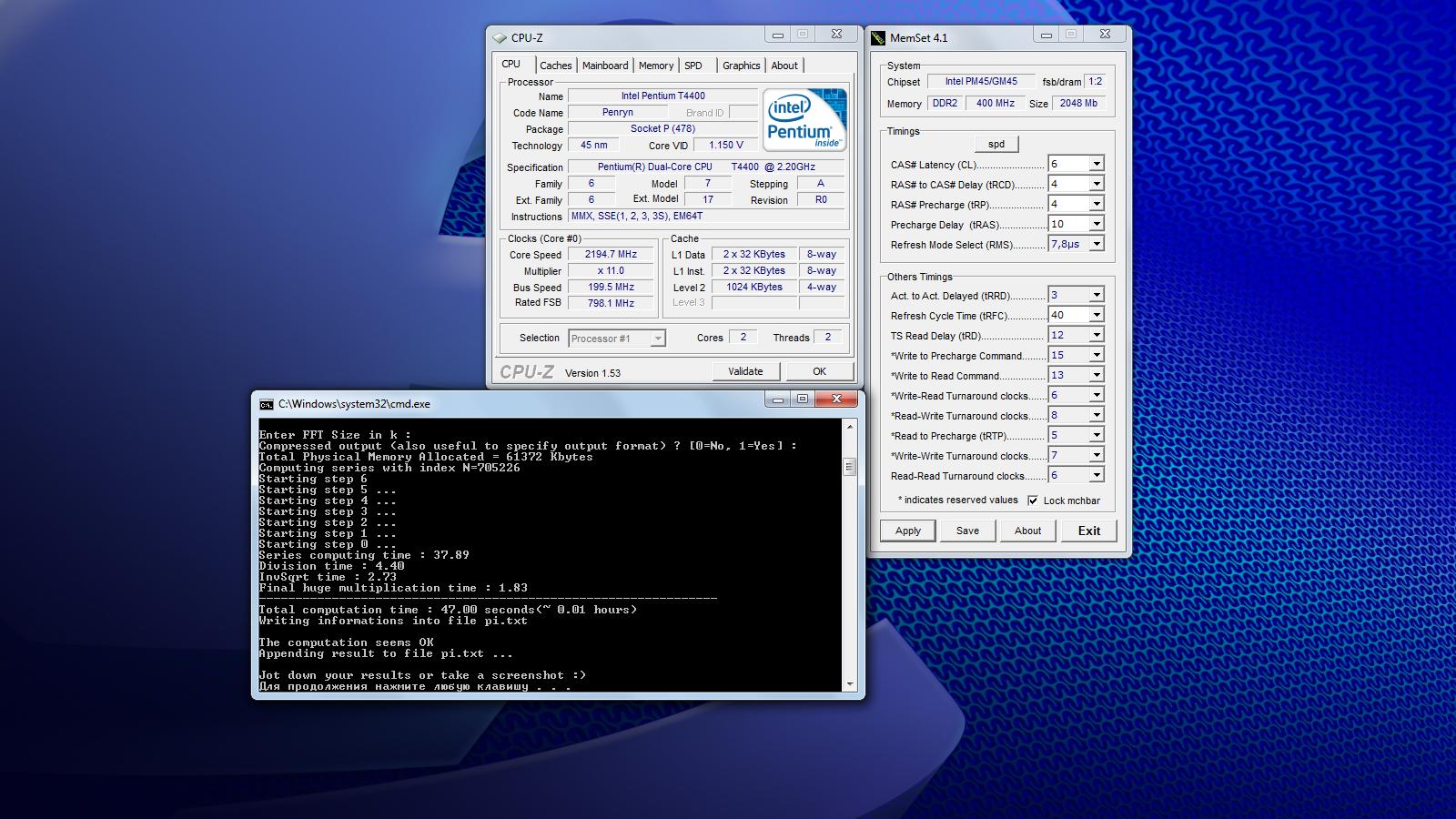Open the Refresh Cycle Time (tRFC) dropdown
The width and height of the screenshot is (1456, 819).
click(1097, 316)
